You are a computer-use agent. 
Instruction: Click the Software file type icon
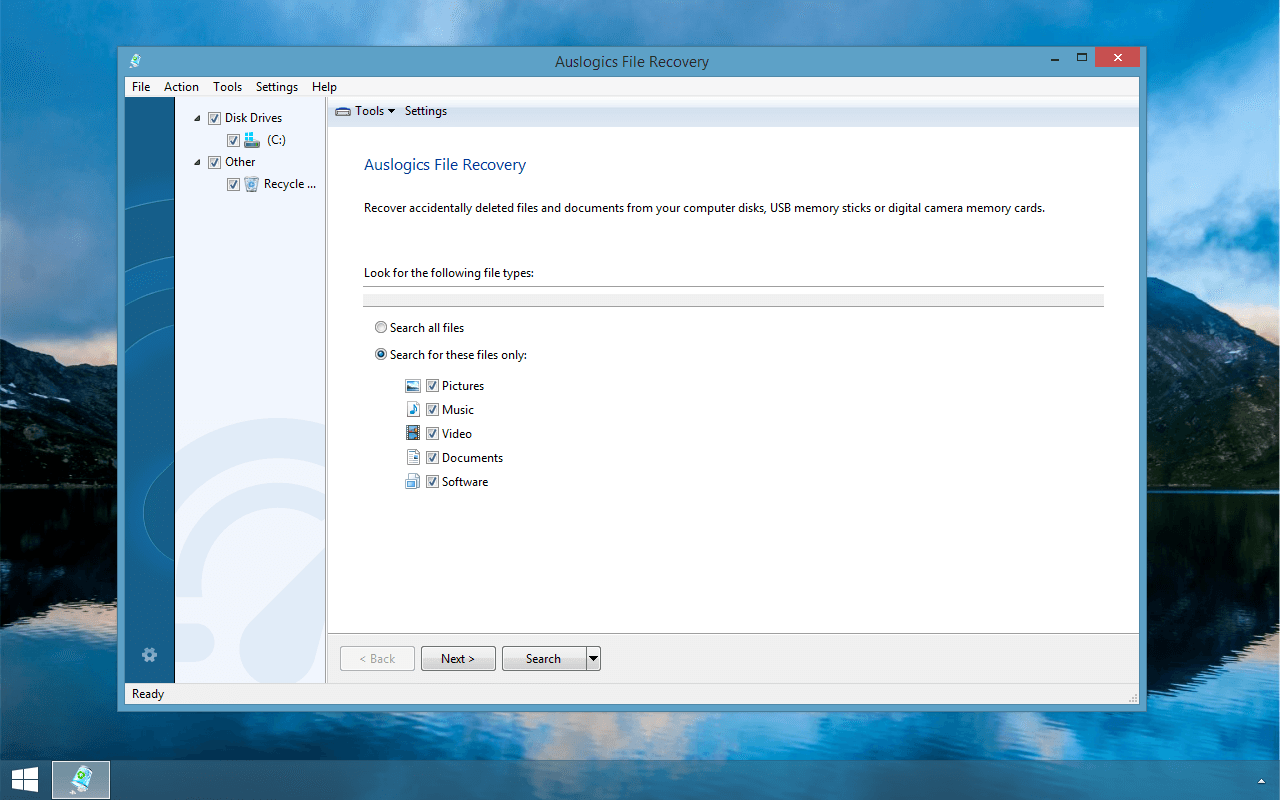click(413, 482)
